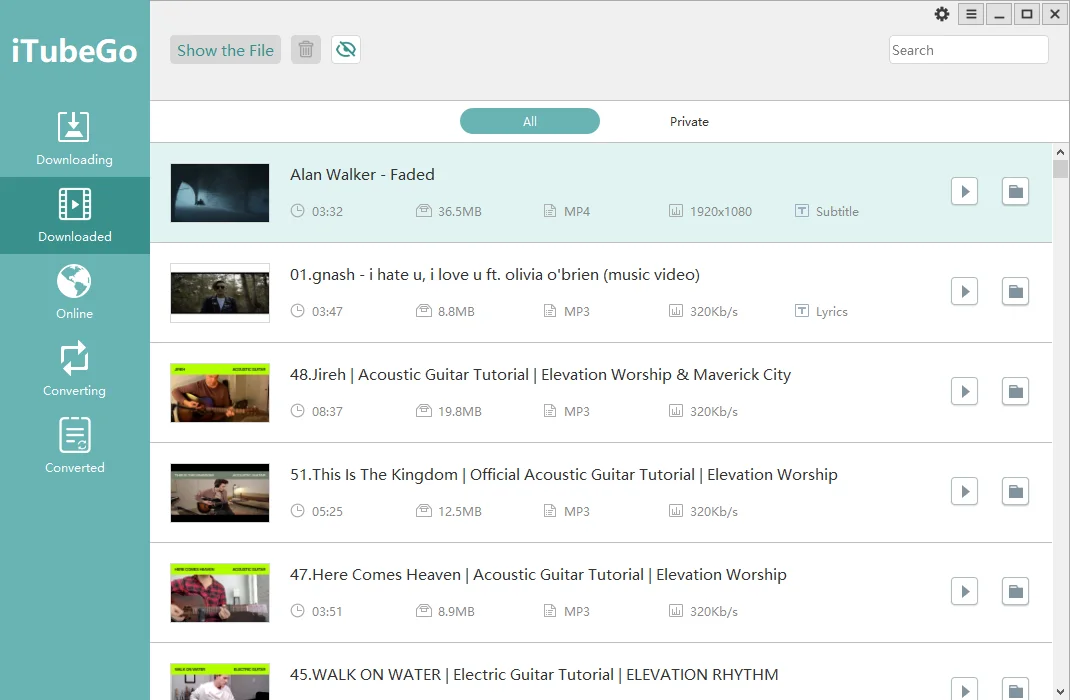Select the Downloaded section in sidebar
1070x700 pixels.
(x=74, y=215)
